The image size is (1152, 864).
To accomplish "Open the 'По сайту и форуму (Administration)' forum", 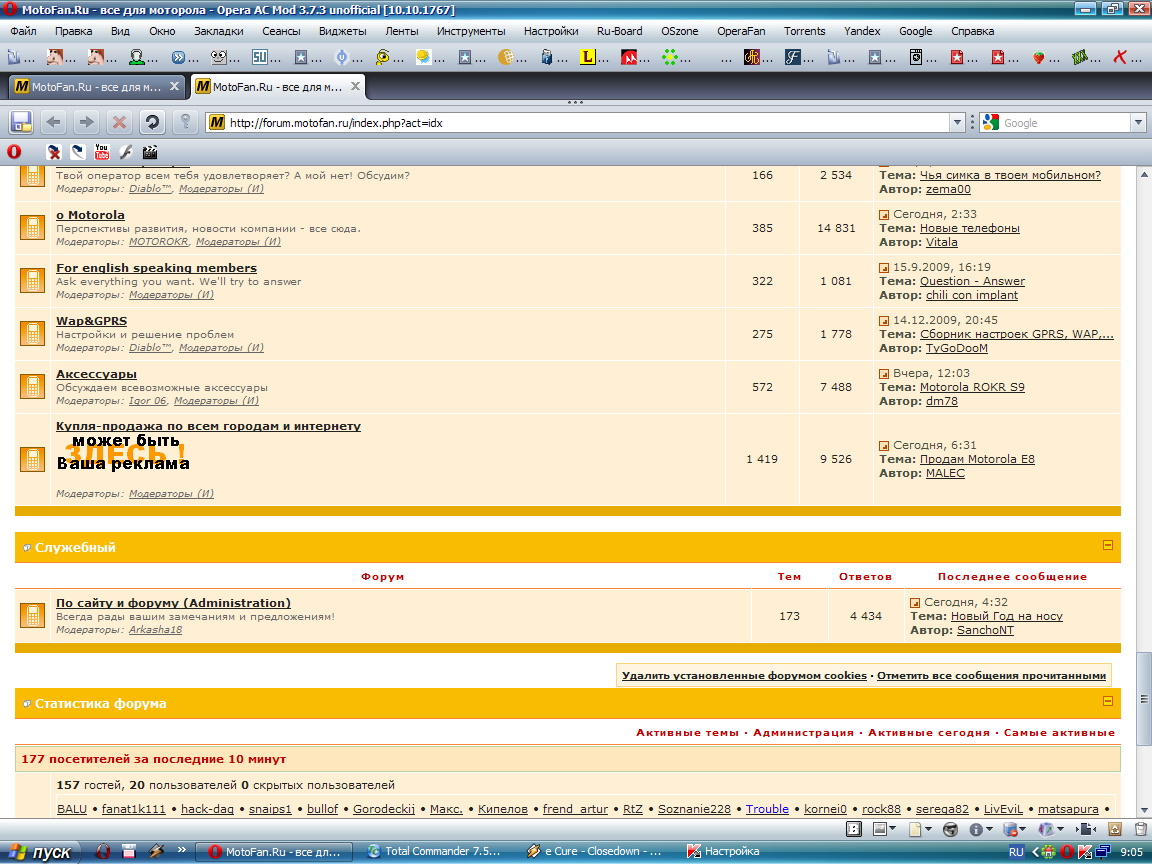I will pos(173,602).
